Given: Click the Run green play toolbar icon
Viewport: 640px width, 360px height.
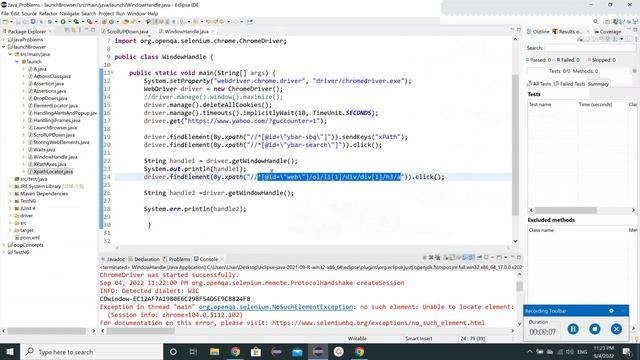Looking at the screenshot, I should (63, 22).
